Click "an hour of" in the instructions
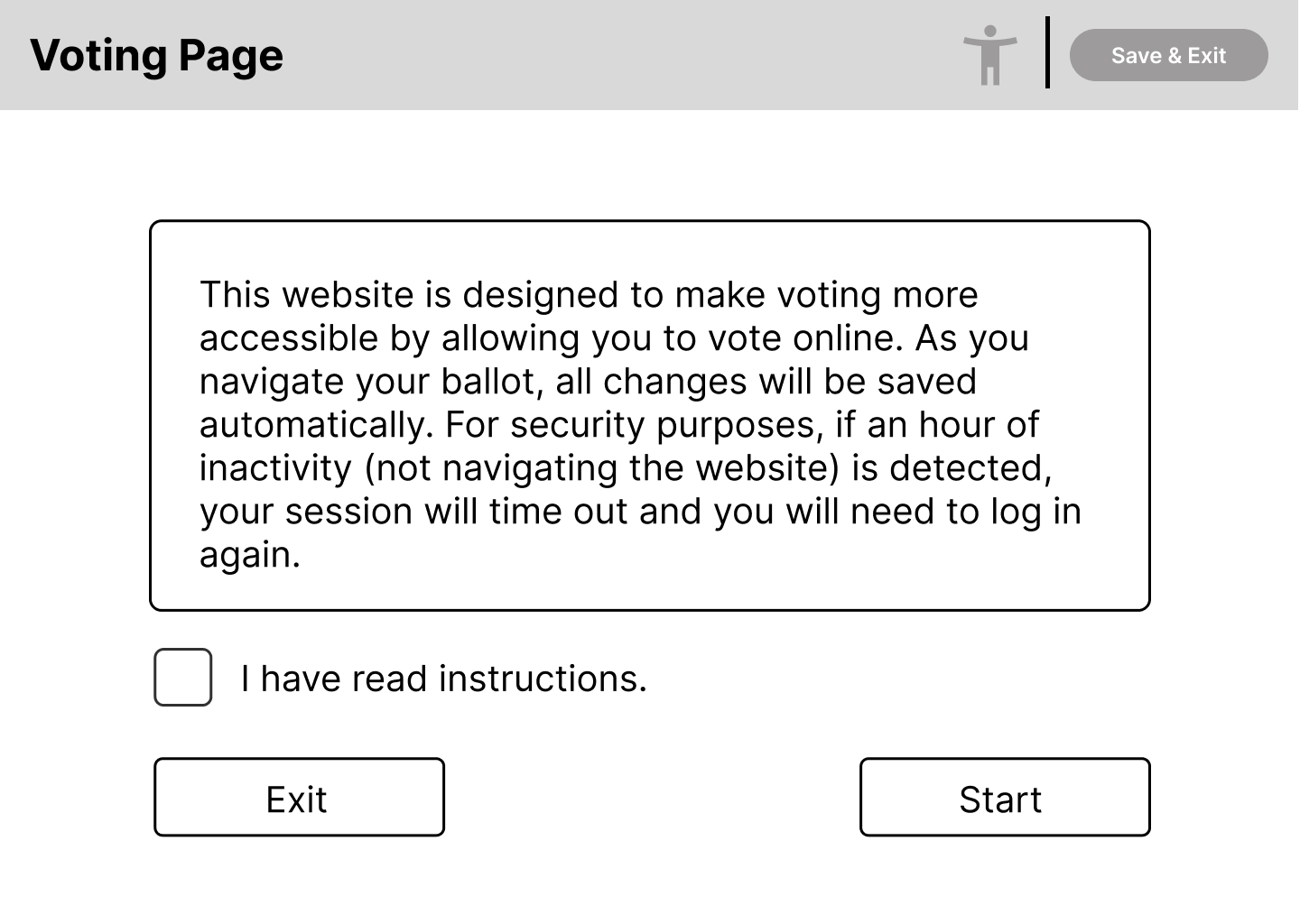 [x=952, y=425]
